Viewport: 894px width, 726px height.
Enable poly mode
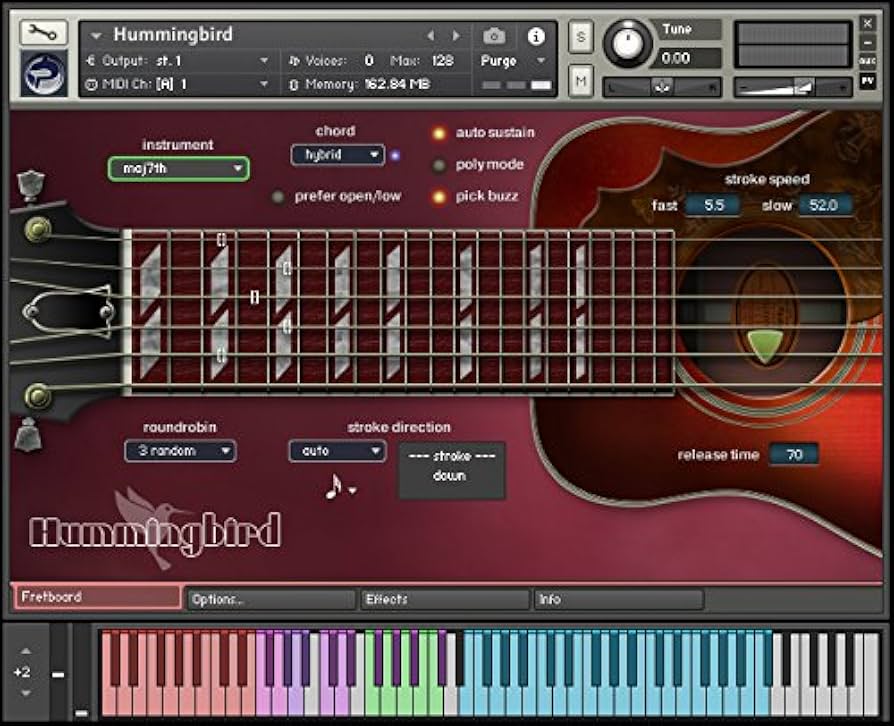click(x=440, y=164)
